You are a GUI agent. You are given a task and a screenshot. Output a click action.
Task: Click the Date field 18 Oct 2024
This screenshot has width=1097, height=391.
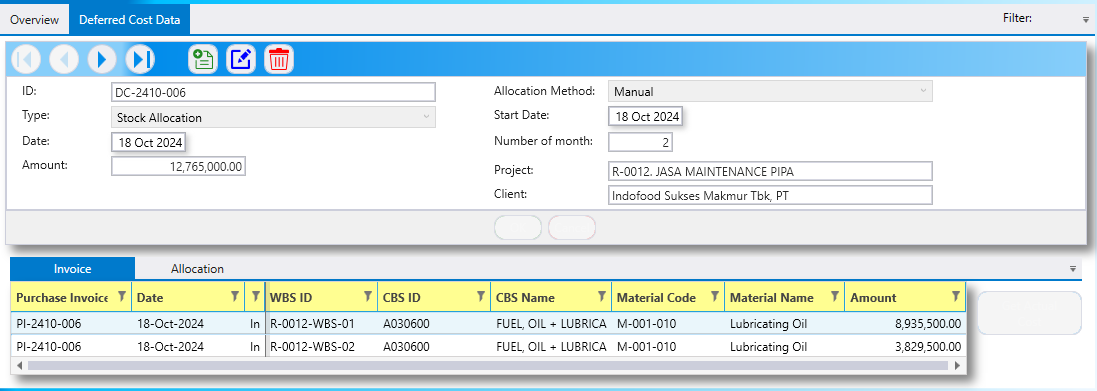[149, 143]
